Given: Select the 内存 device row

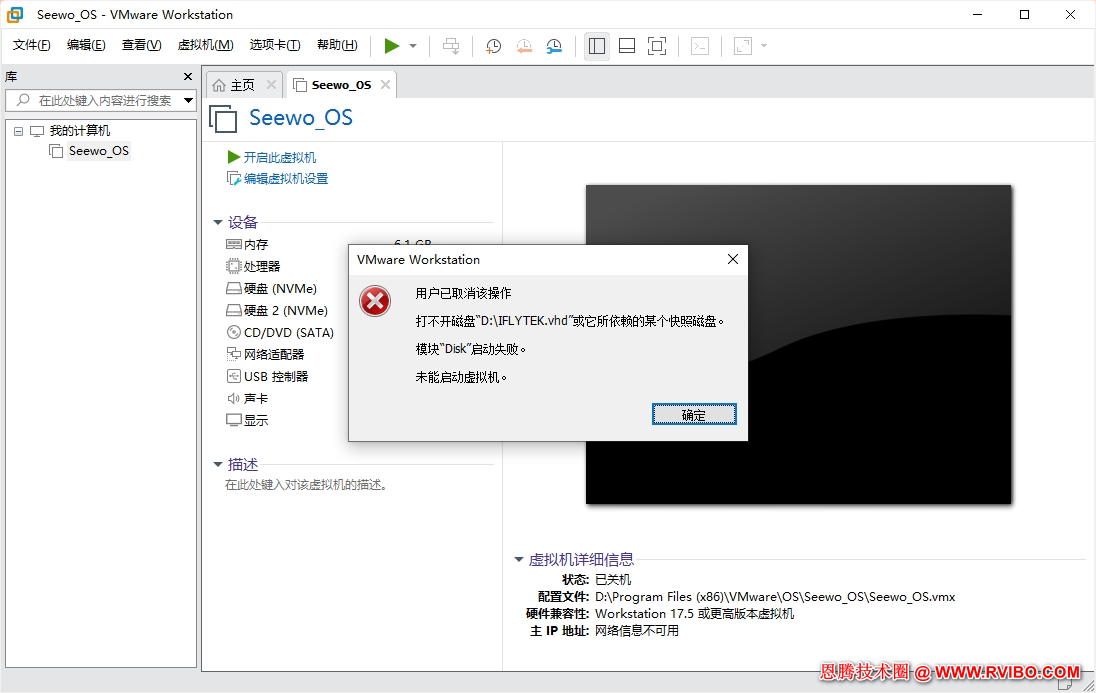Looking at the screenshot, I should tap(247, 245).
